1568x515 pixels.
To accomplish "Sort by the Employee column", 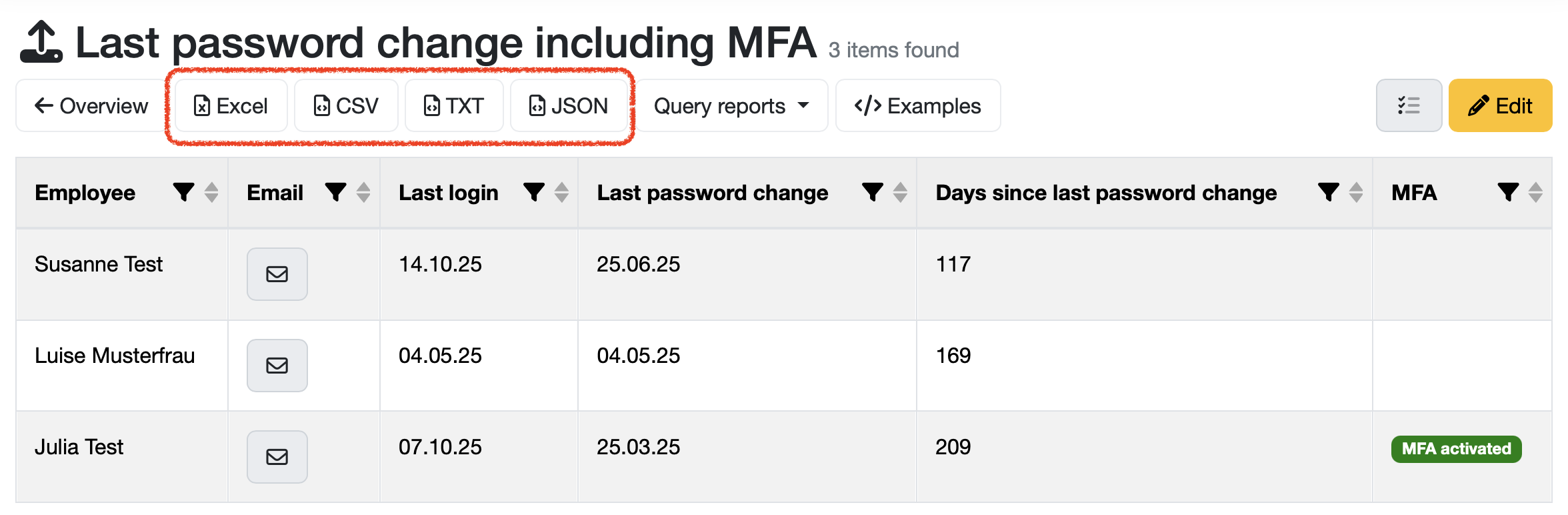I will point(211,192).
